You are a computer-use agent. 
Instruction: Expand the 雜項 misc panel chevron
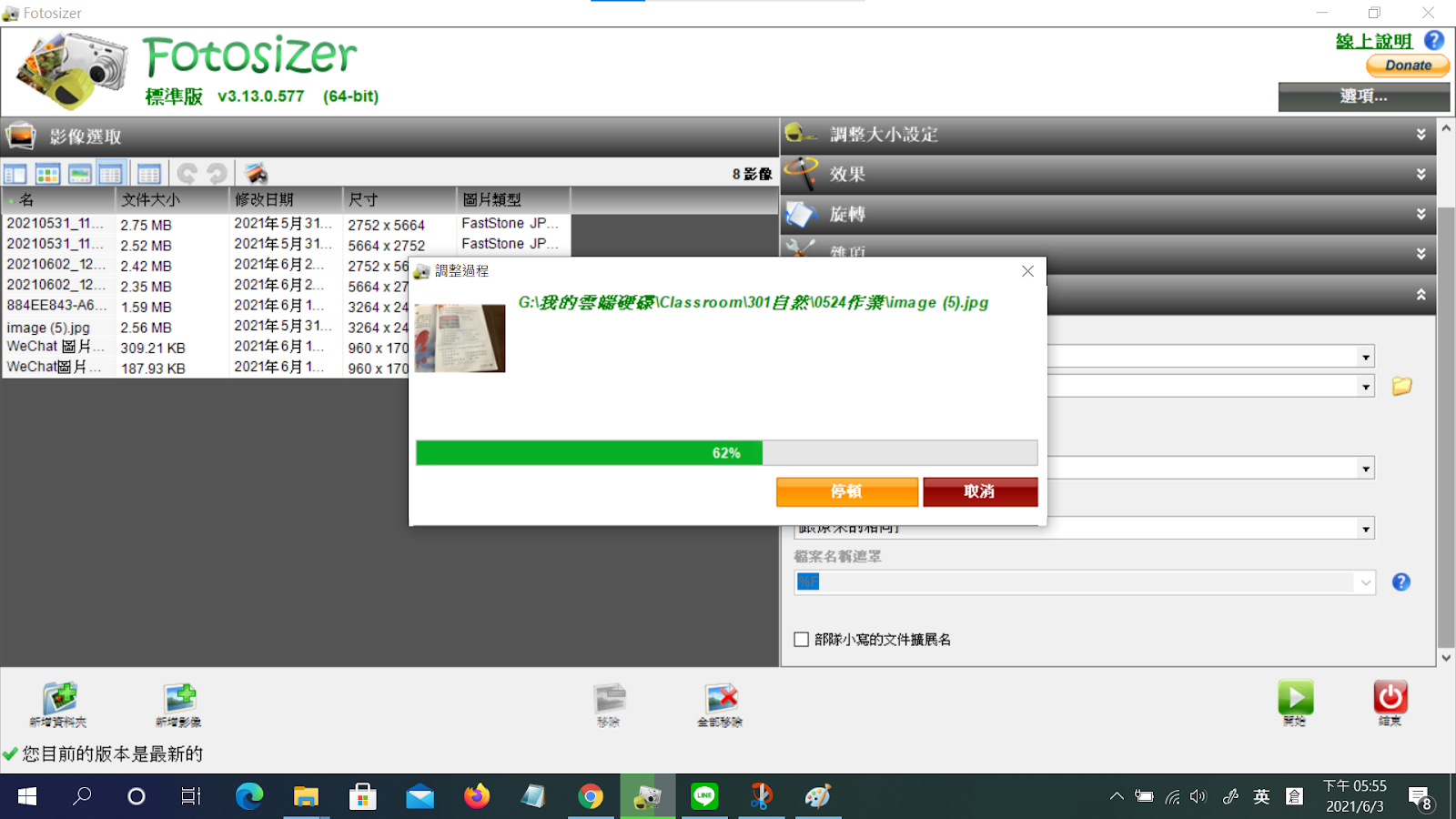pyautogui.click(x=1421, y=254)
